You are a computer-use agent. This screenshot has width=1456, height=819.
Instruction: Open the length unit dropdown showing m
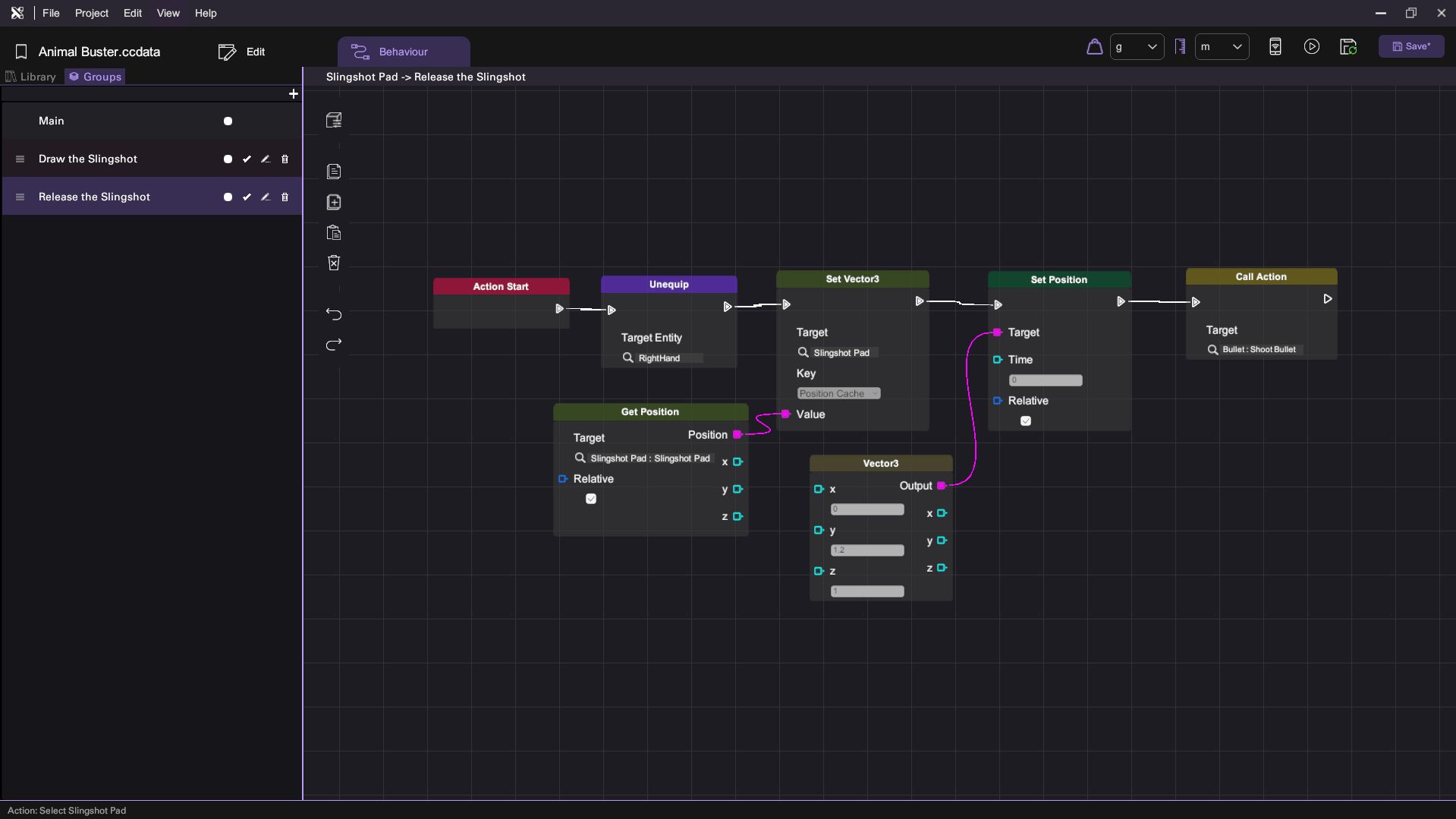1222,47
